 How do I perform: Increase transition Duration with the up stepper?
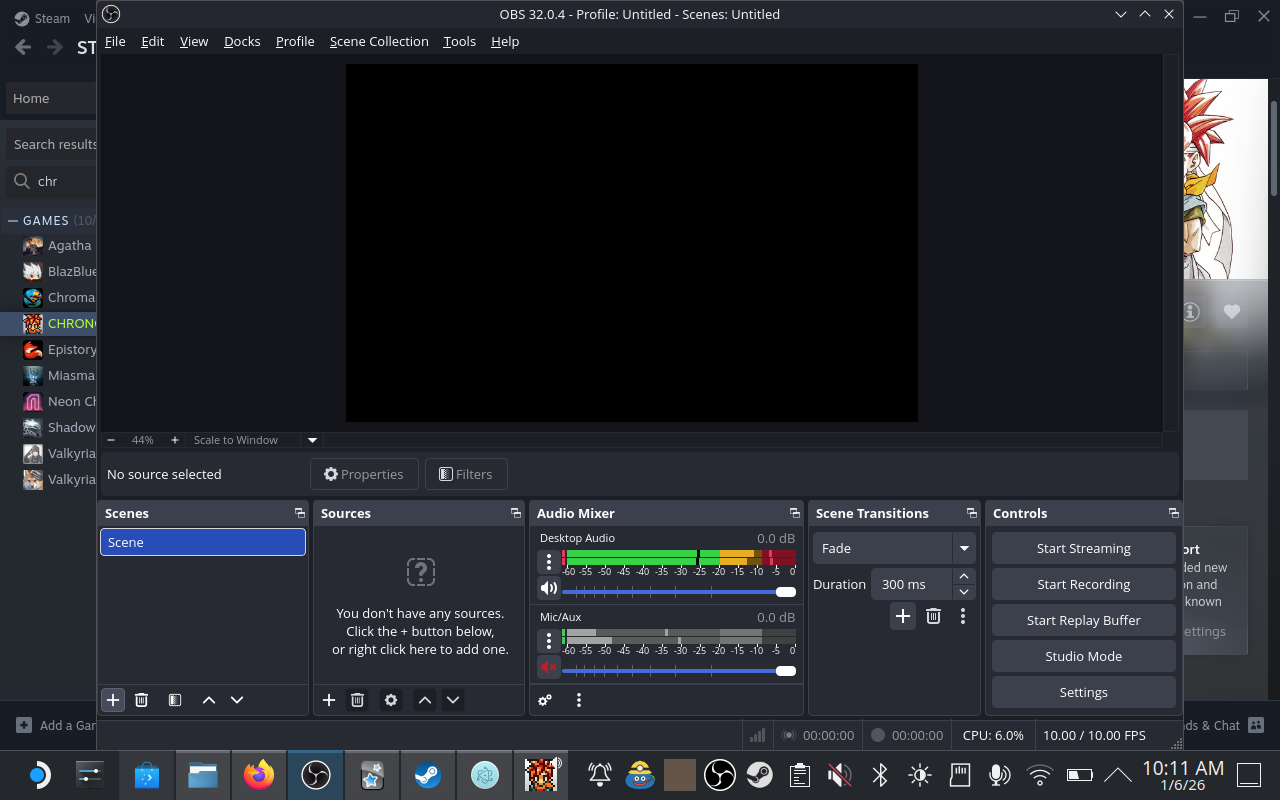point(963,576)
